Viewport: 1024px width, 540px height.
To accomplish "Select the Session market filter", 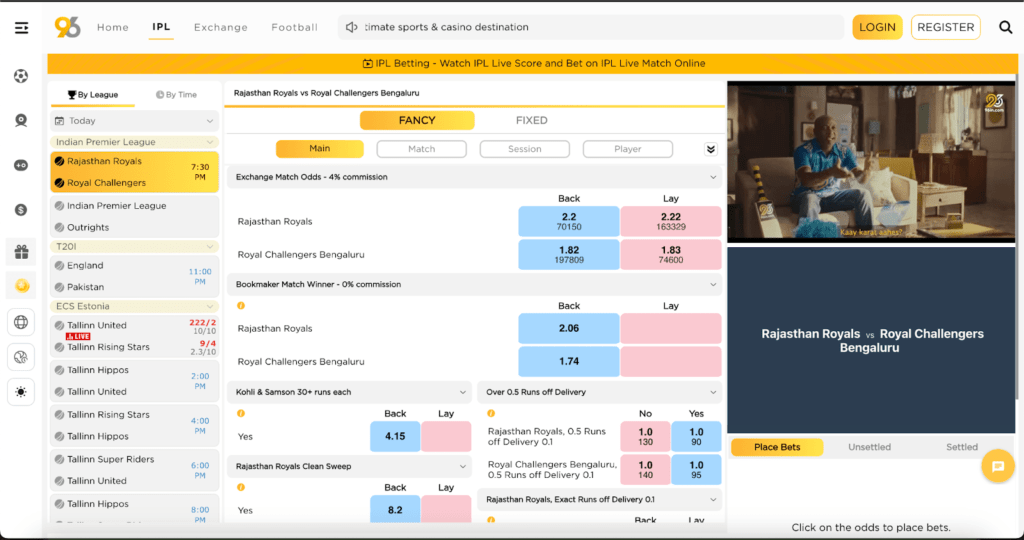I will click(524, 149).
